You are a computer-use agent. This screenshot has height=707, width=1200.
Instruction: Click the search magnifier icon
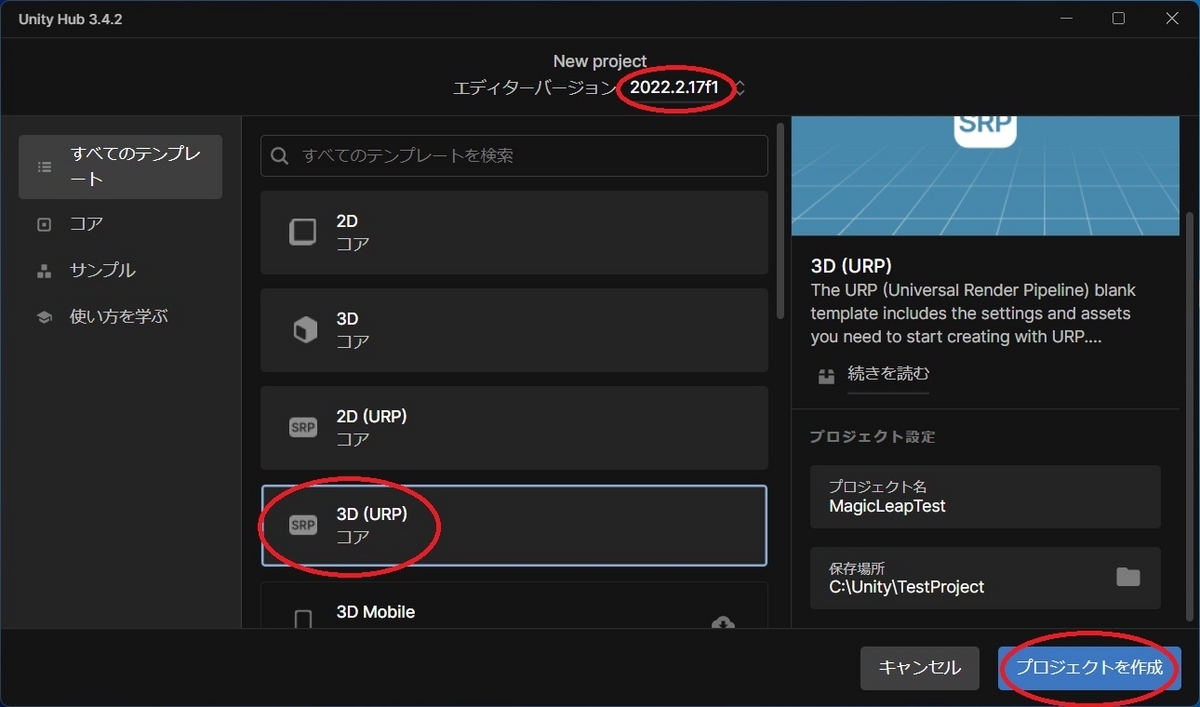pyautogui.click(x=281, y=156)
